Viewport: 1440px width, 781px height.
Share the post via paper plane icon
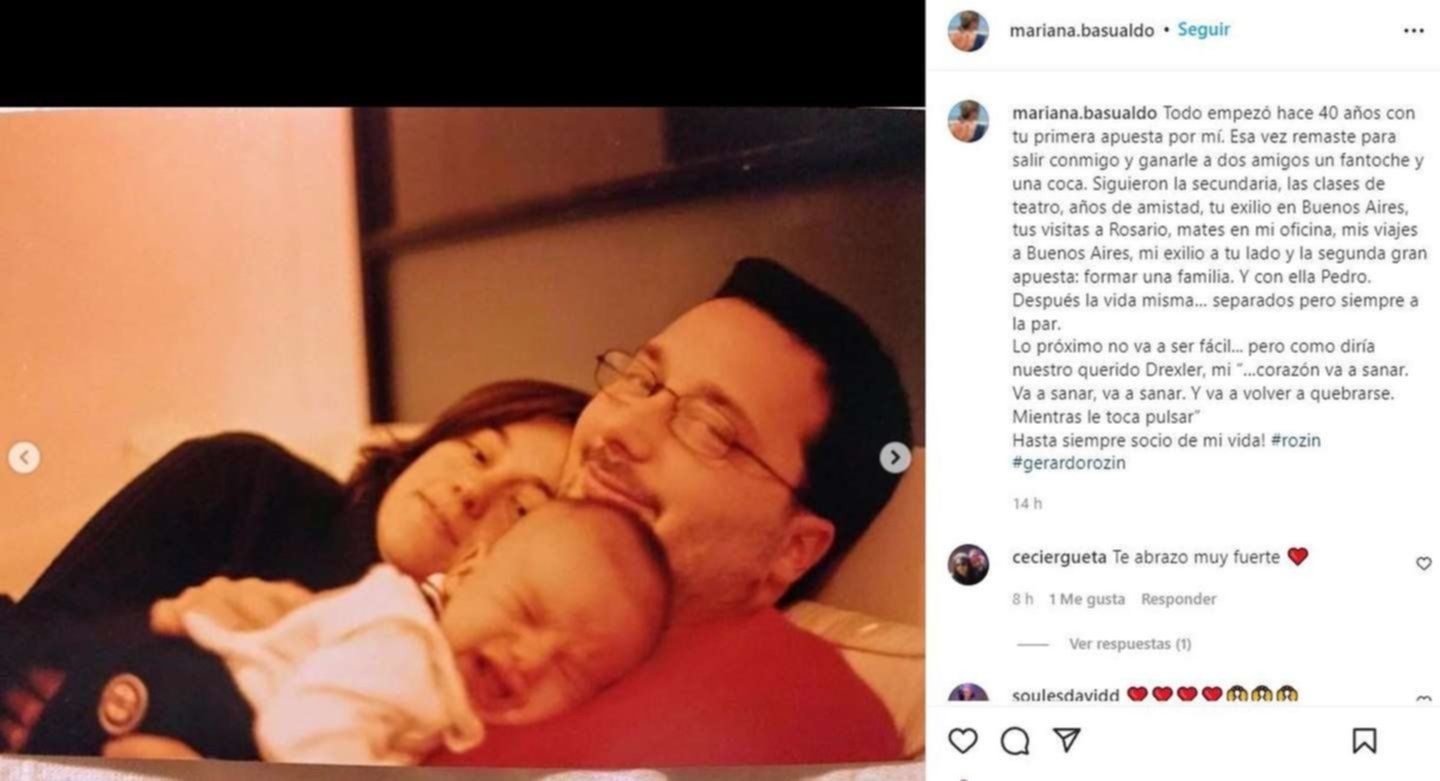click(x=1067, y=740)
